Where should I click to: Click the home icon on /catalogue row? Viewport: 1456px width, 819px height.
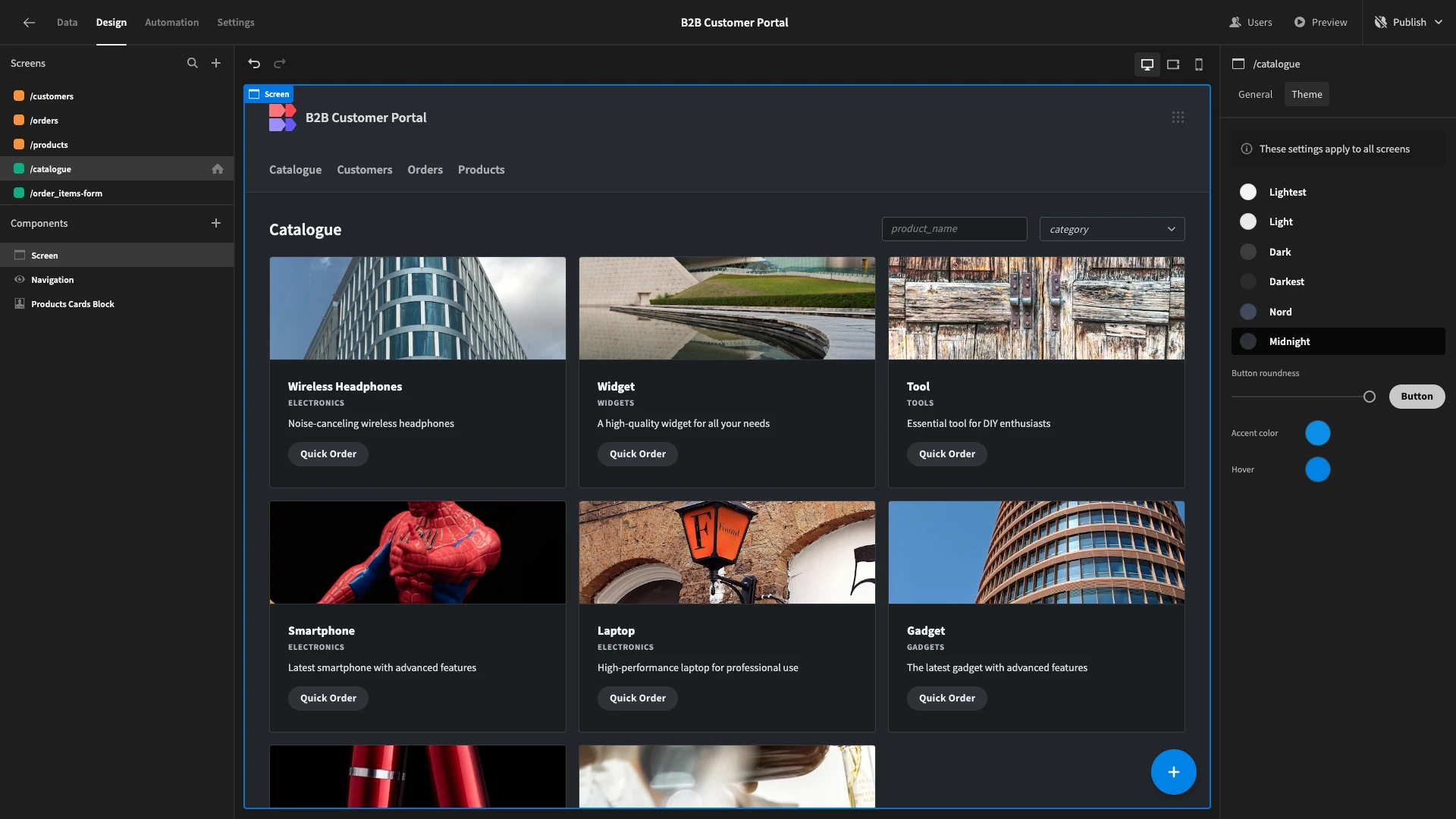point(218,168)
